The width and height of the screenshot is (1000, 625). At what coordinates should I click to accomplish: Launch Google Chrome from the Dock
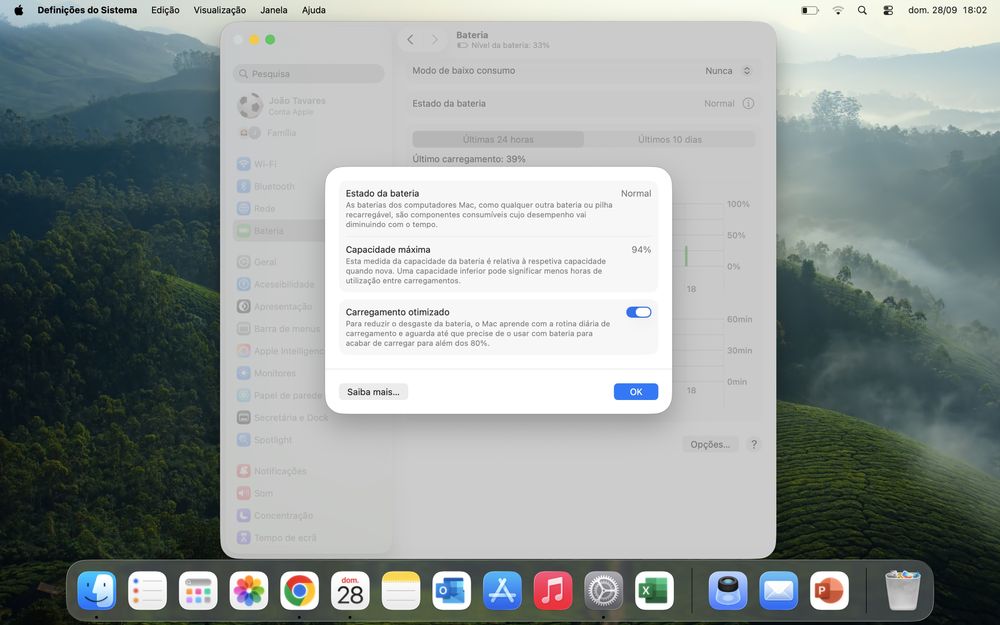coord(299,591)
